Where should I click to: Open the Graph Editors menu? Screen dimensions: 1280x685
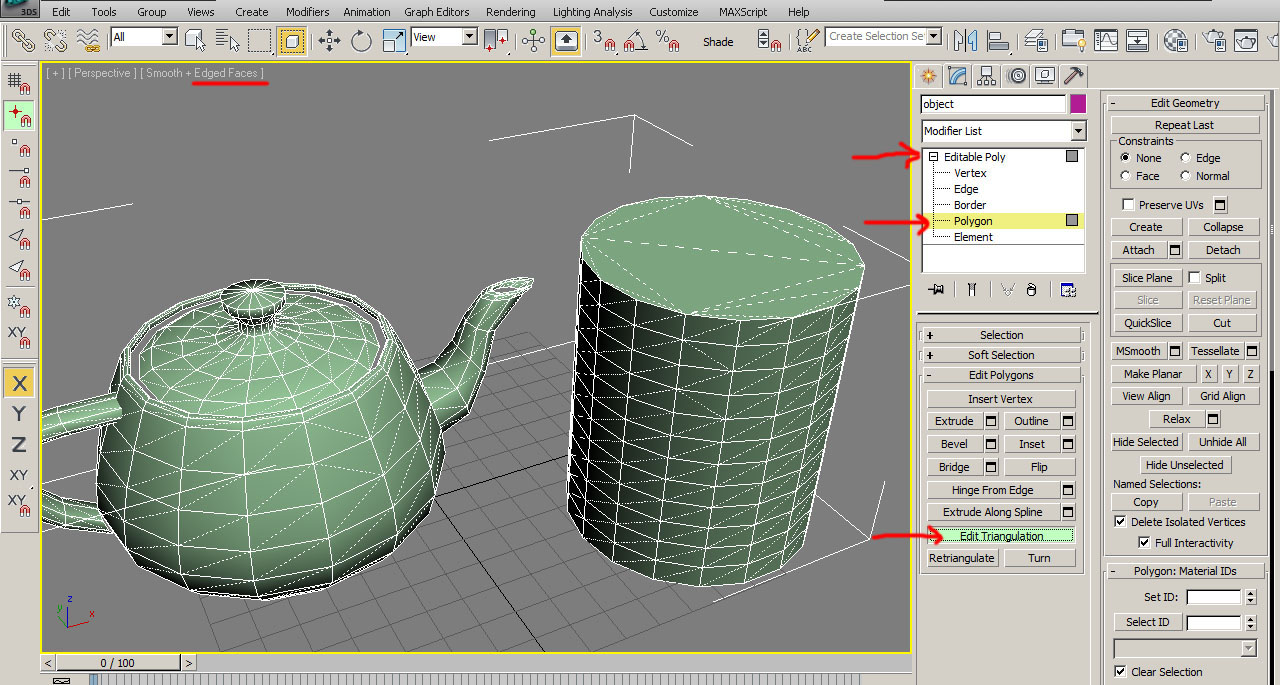coord(436,12)
